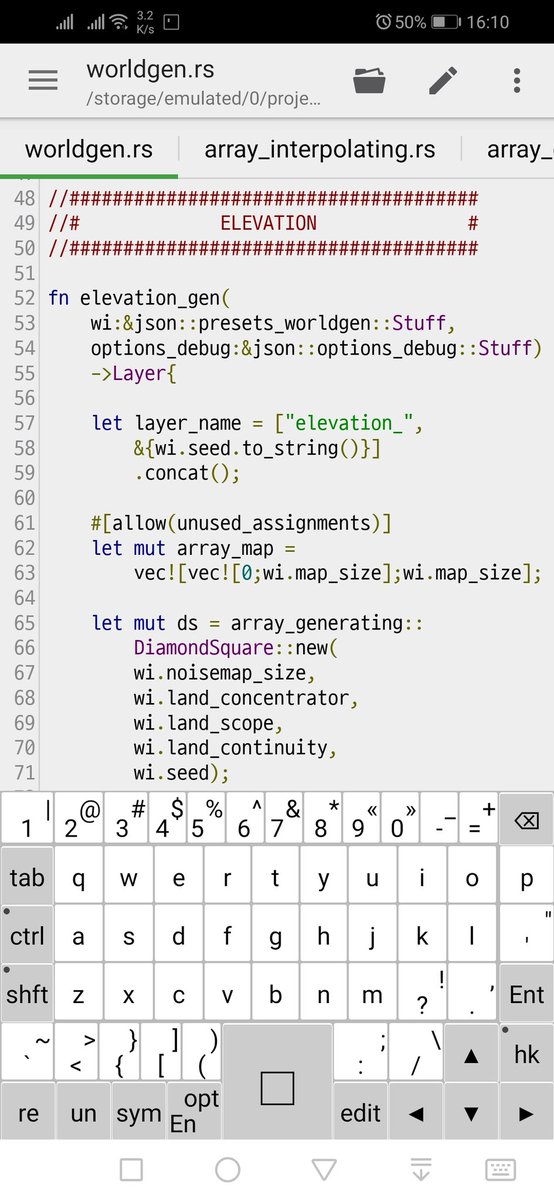Tap the 5 % key
Screen dimensions: 554x1200
tap(204, 820)
